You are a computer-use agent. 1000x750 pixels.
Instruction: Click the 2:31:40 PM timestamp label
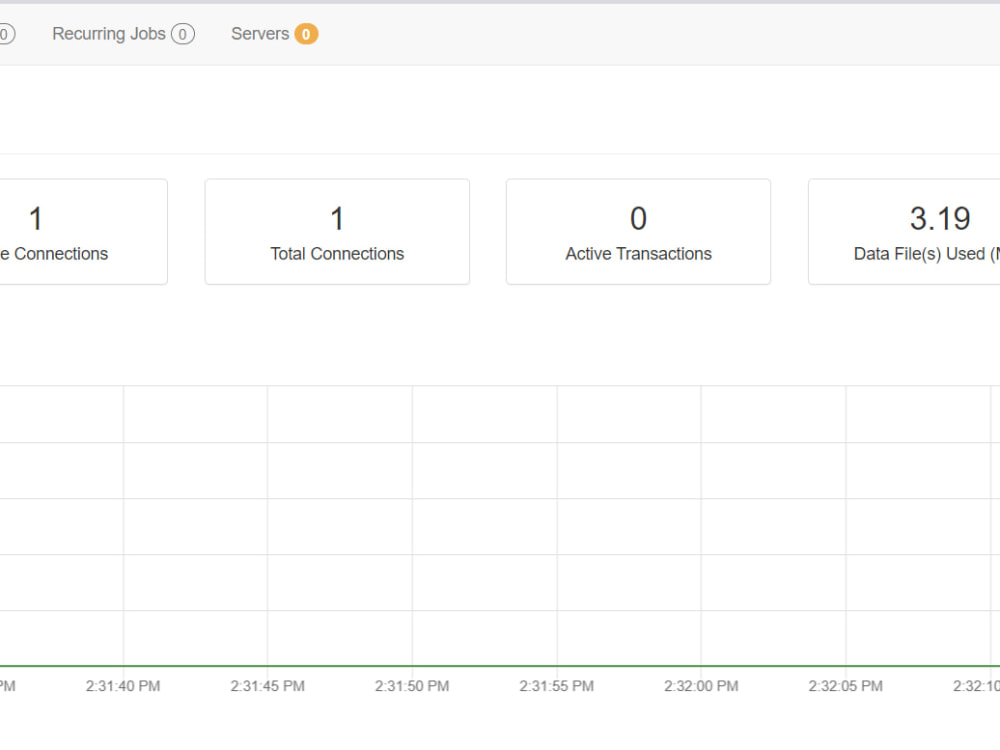[123, 686]
